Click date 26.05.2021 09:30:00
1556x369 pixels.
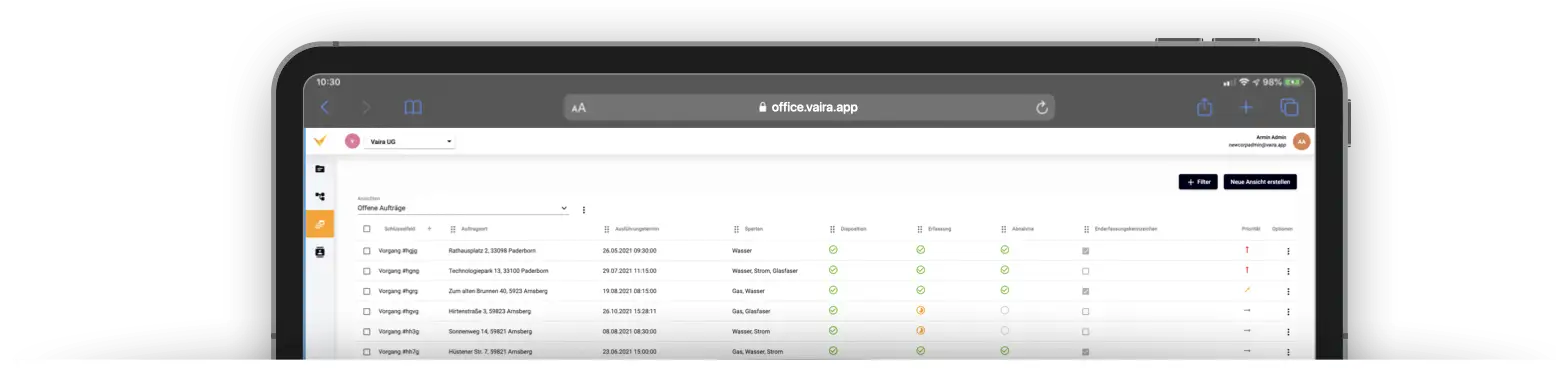pyautogui.click(x=629, y=251)
